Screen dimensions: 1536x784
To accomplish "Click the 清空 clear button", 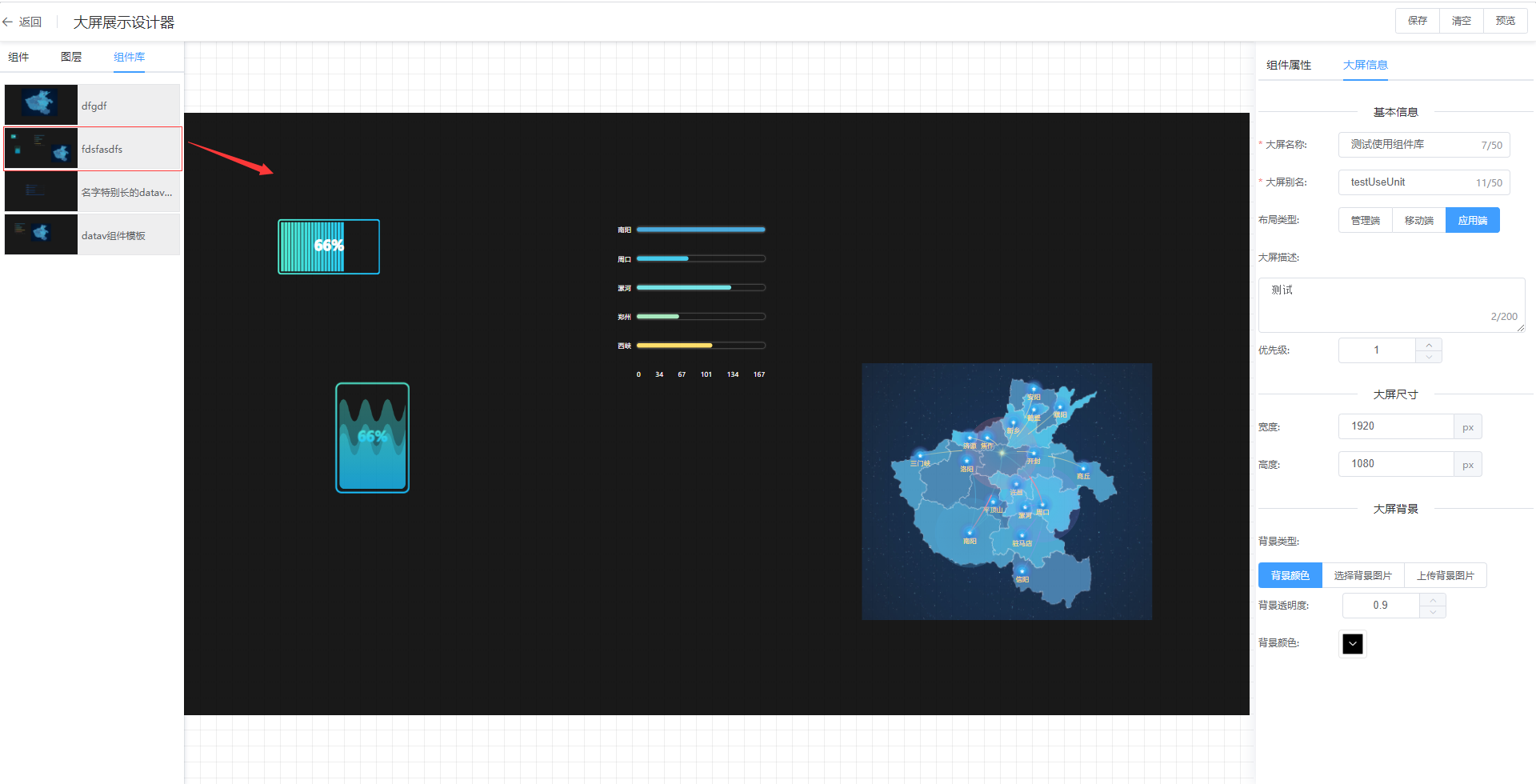I will (1462, 21).
